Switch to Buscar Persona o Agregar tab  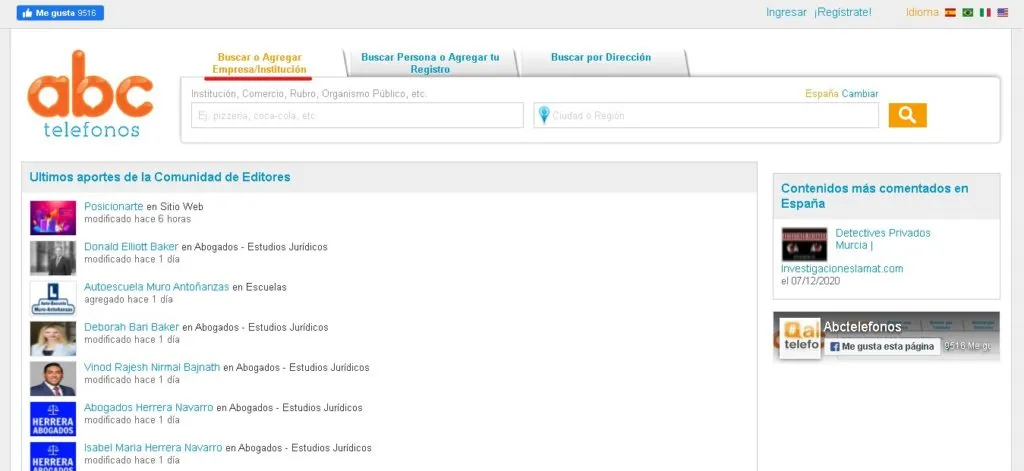[x=430, y=63]
